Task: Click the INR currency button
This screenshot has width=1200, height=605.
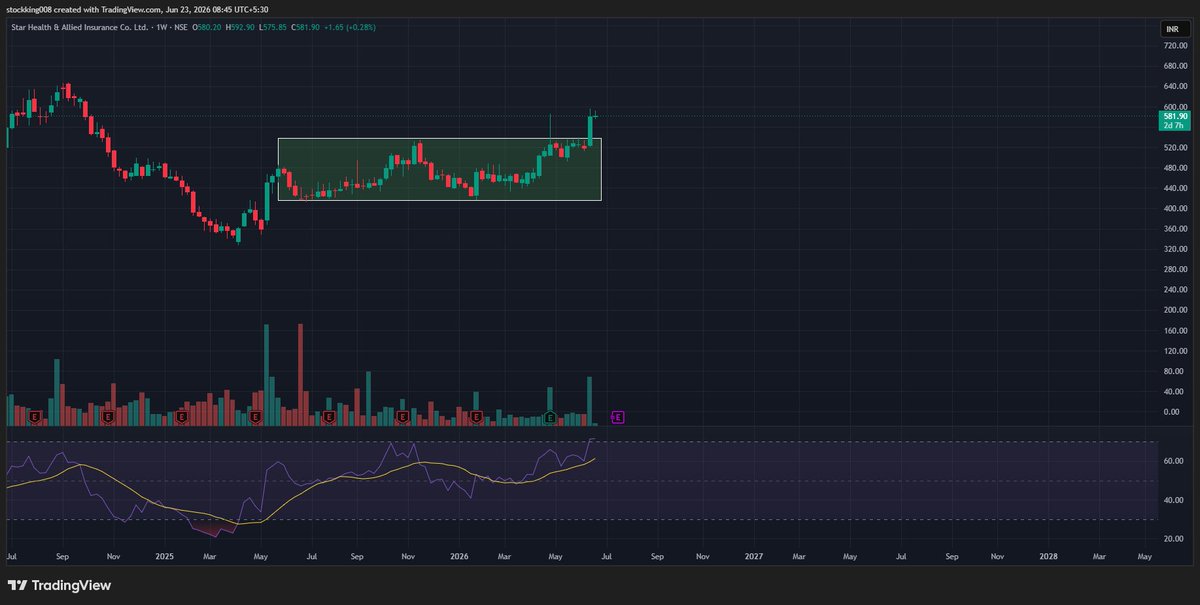Action: (1173, 27)
